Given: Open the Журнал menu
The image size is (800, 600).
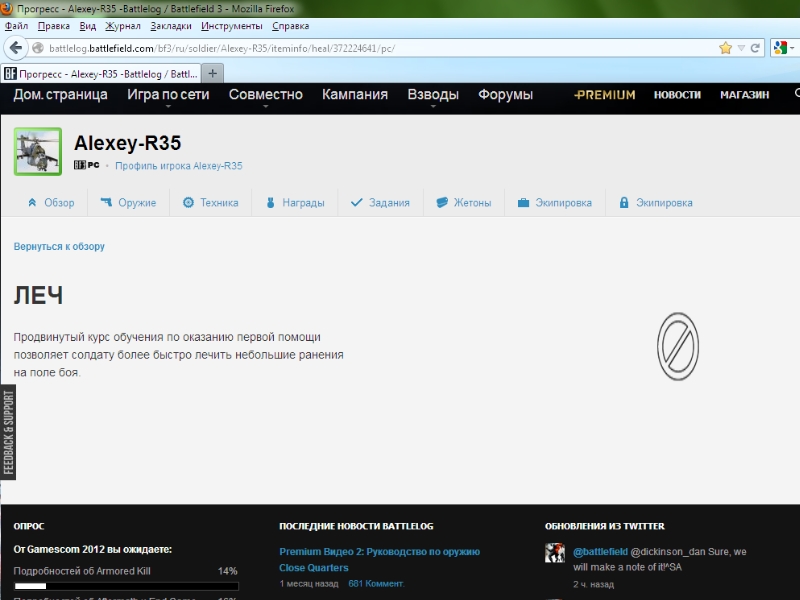Looking at the screenshot, I should pyautogui.click(x=122, y=26).
